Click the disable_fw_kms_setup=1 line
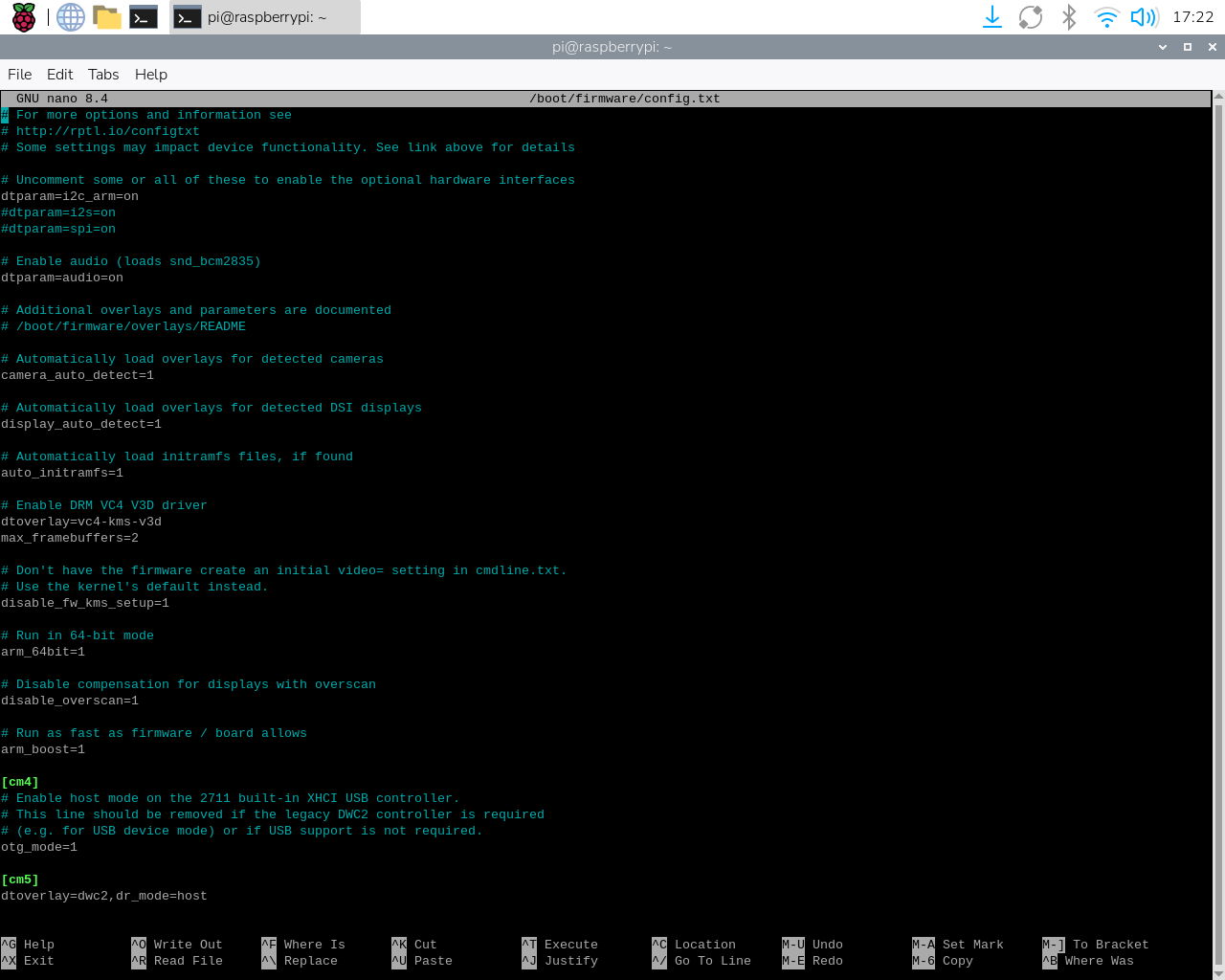Image resolution: width=1225 pixels, height=980 pixels. point(85,603)
